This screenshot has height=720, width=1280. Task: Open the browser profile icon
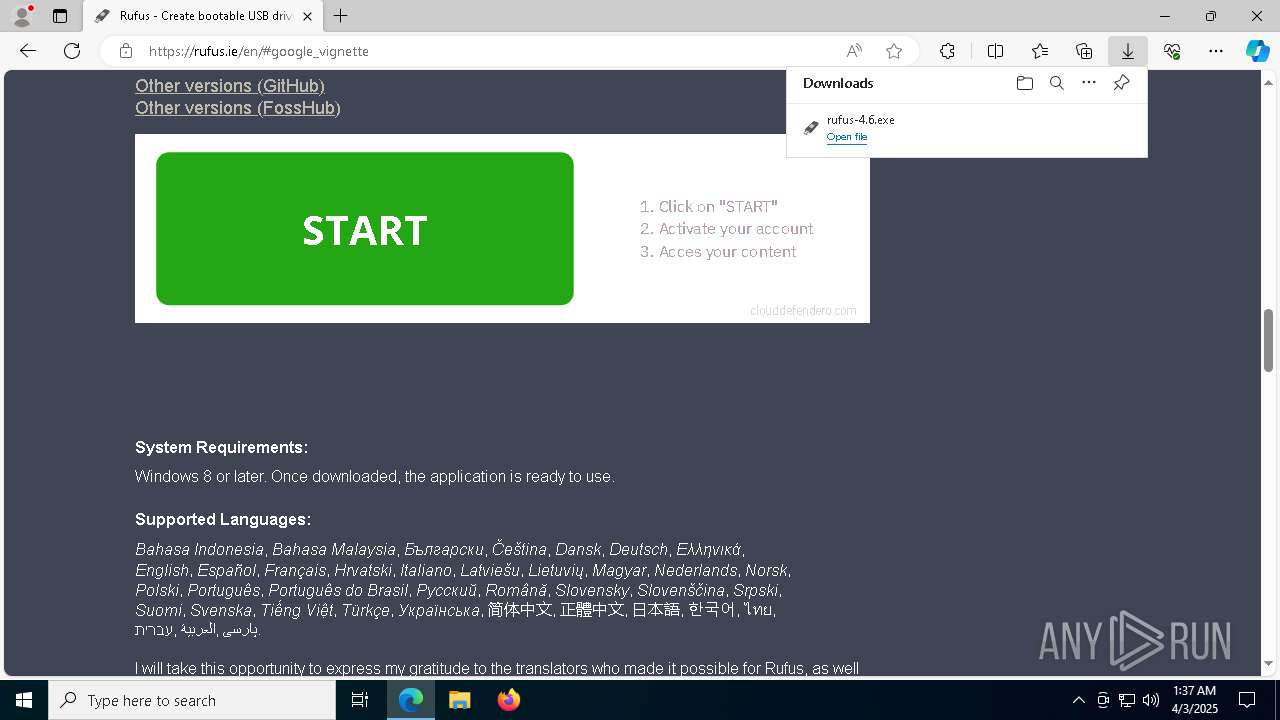coord(21,16)
